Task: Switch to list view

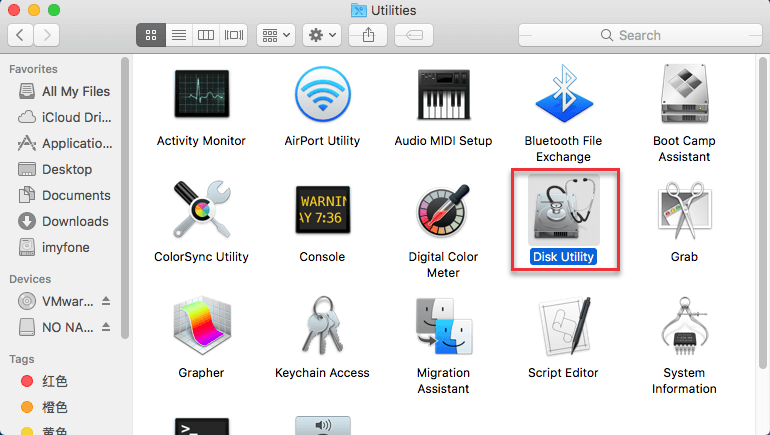Action: (179, 35)
